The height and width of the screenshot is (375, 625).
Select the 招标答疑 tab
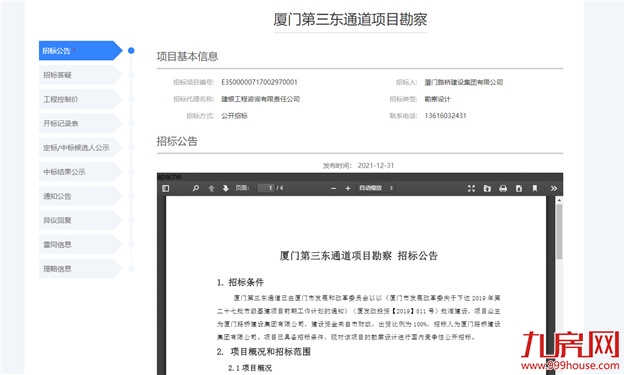(x=80, y=75)
